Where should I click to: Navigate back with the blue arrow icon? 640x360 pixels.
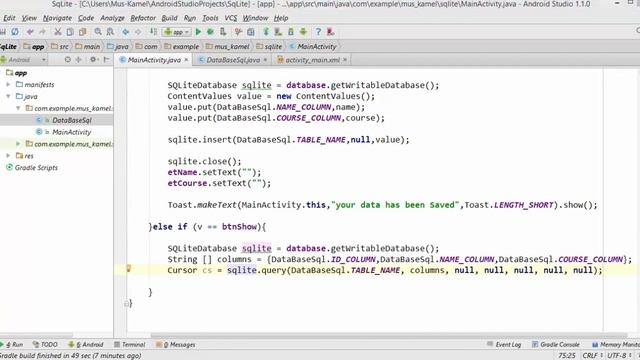(126, 32)
